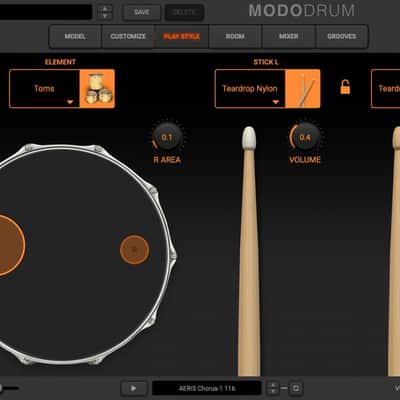Click the DELETE preset button

click(184, 12)
